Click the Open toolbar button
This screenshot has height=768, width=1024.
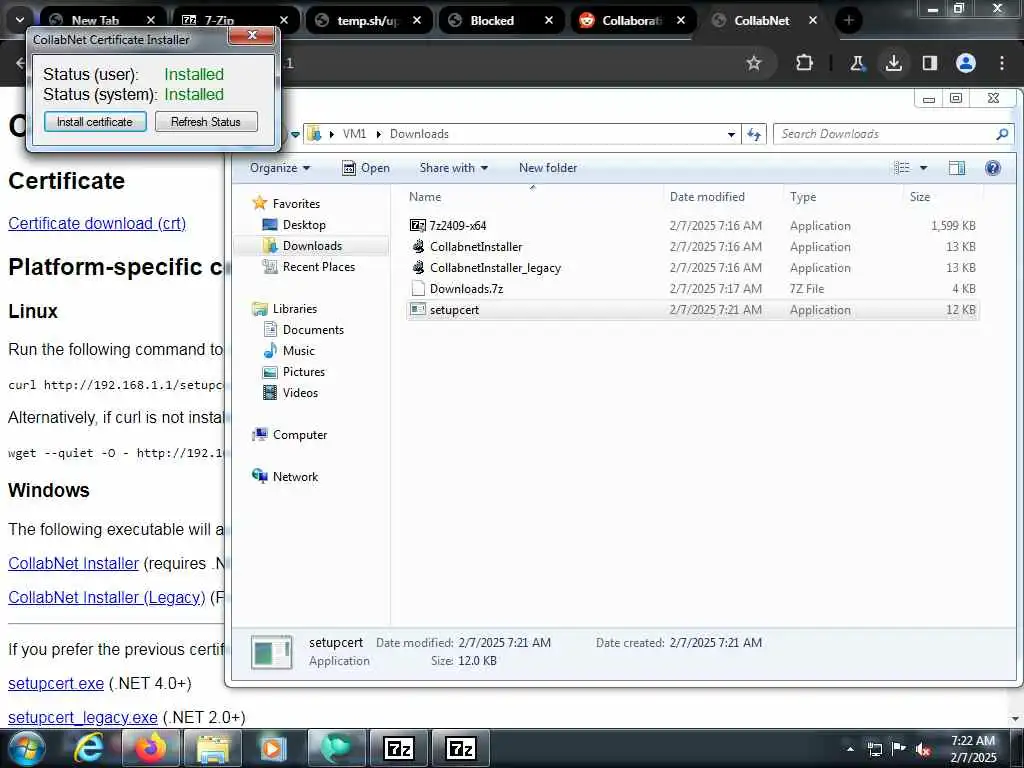pyautogui.click(x=366, y=168)
